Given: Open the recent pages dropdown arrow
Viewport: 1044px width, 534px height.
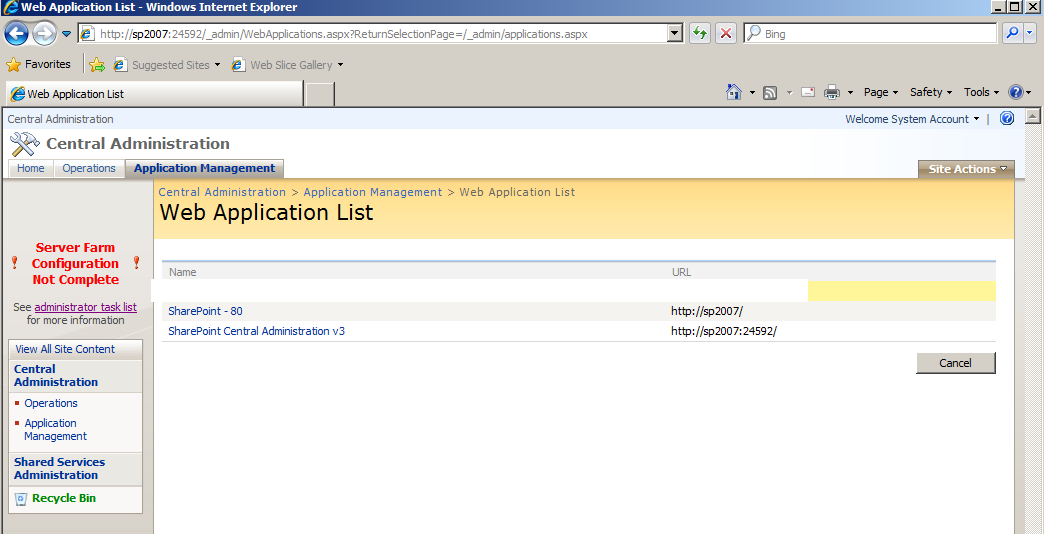Looking at the screenshot, I should coord(67,34).
